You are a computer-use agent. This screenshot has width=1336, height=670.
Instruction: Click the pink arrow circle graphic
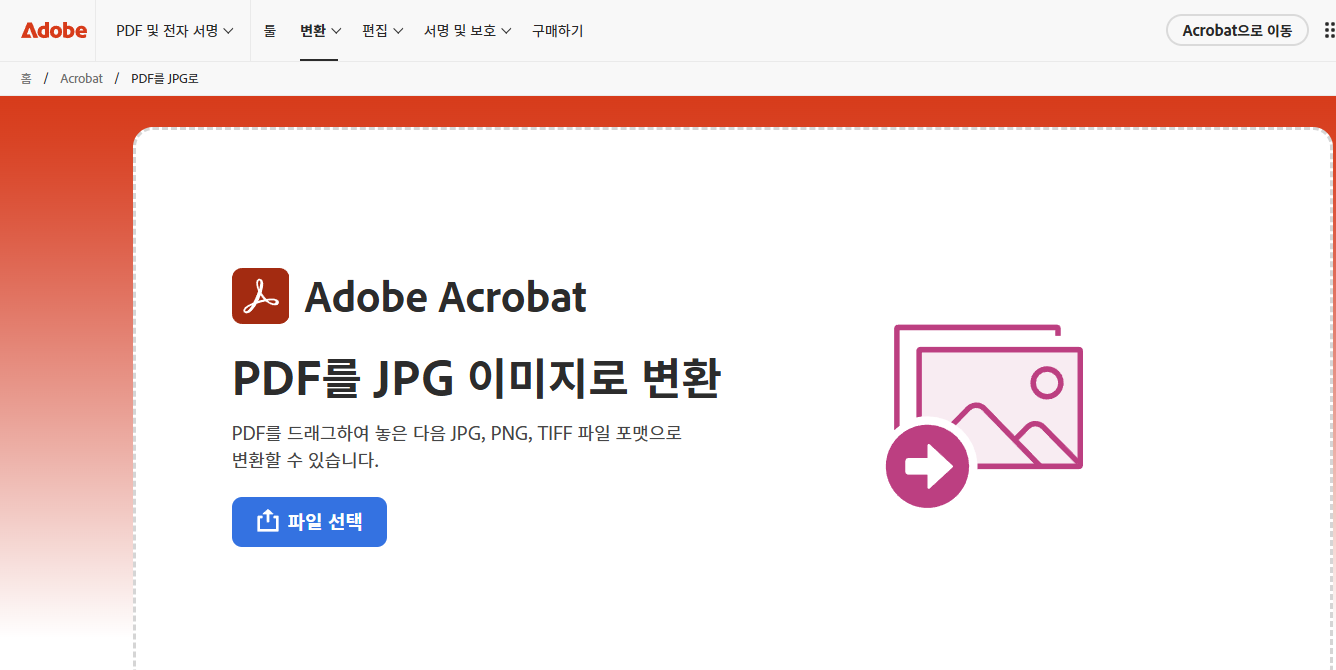927,466
